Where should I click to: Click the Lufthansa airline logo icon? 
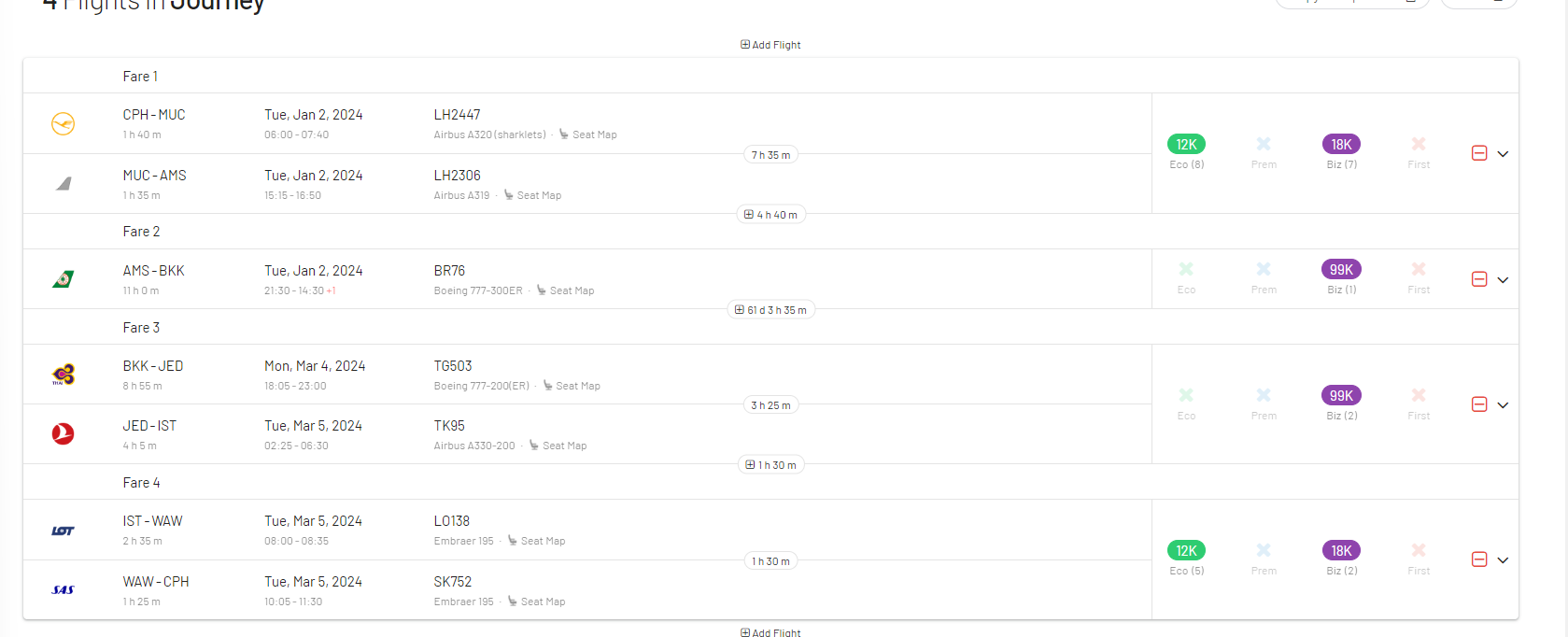coord(63,123)
